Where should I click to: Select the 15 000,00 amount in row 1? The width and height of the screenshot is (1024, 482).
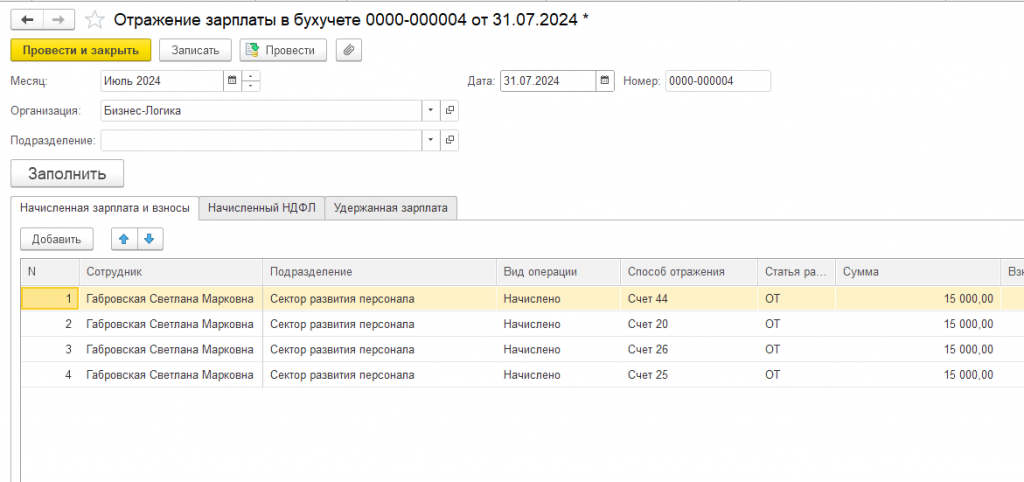(x=918, y=299)
